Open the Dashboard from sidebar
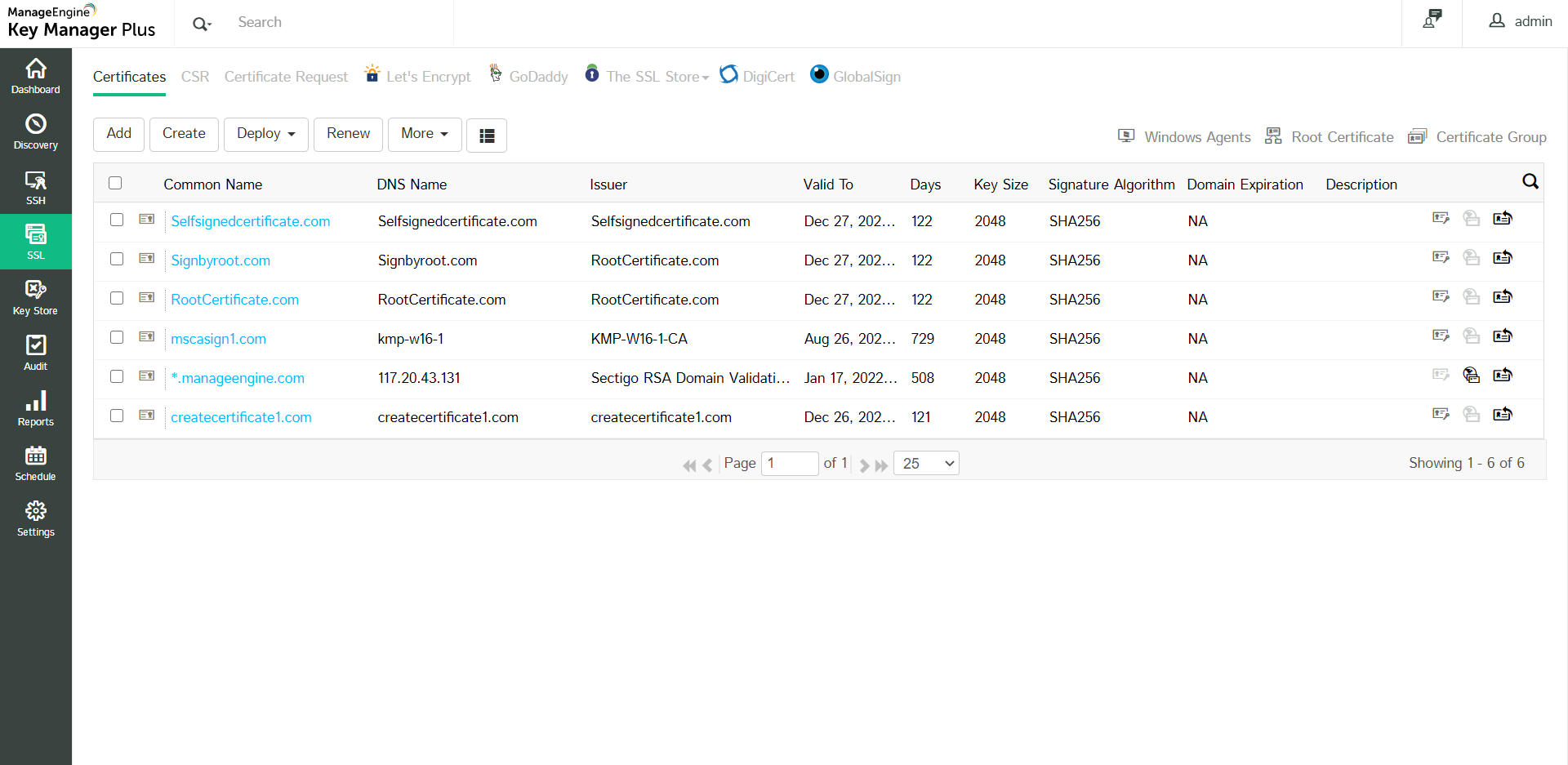Image resolution: width=1568 pixels, height=765 pixels. 35,76
